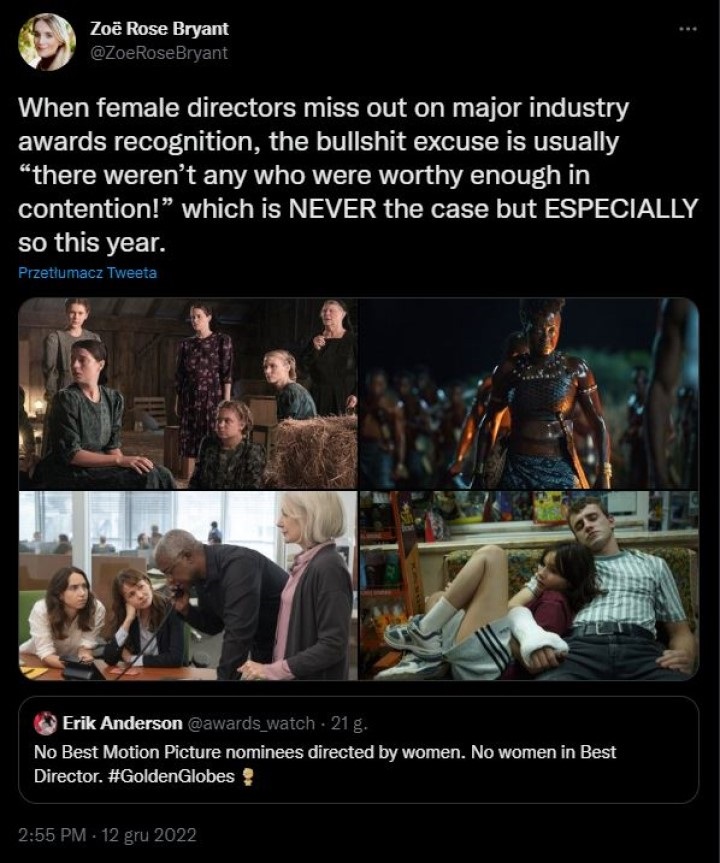Click Przetłumacz Tweeta to translate
The width and height of the screenshot is (720, 863).
(x=88, y=273)
